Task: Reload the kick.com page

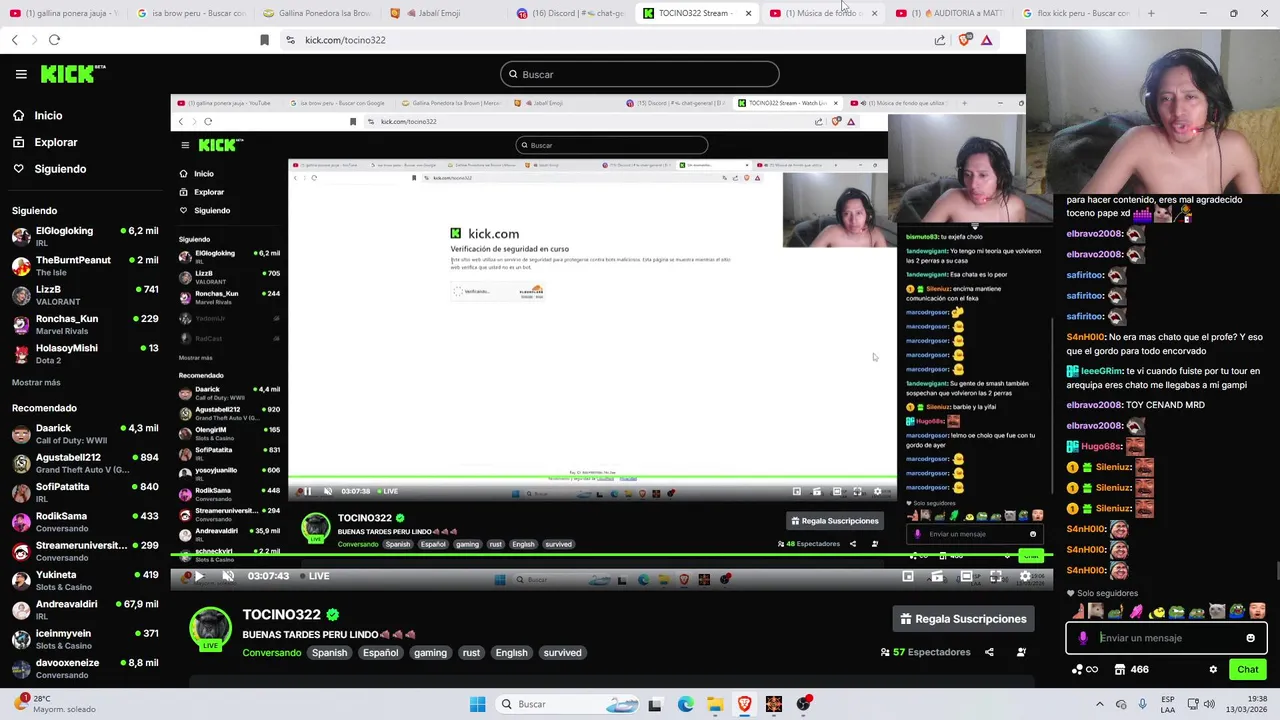Action: click(54, 40)
